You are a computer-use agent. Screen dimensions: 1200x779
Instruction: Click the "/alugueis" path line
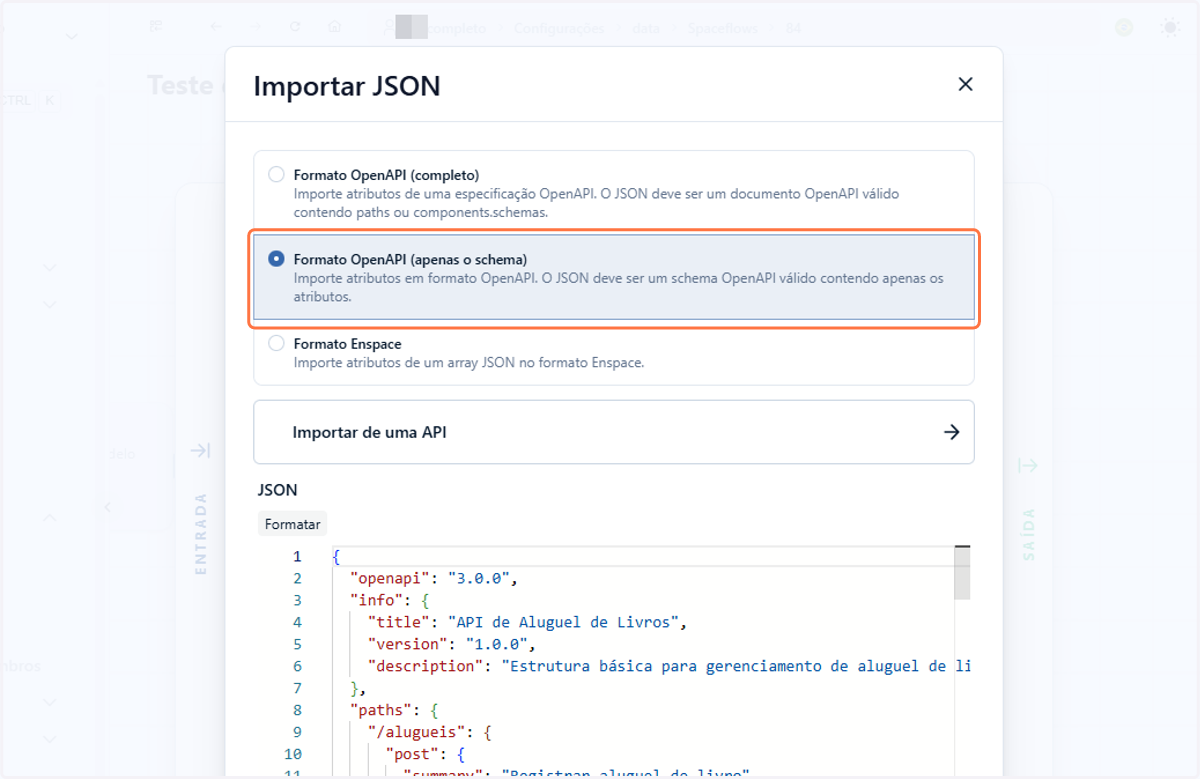429,732
